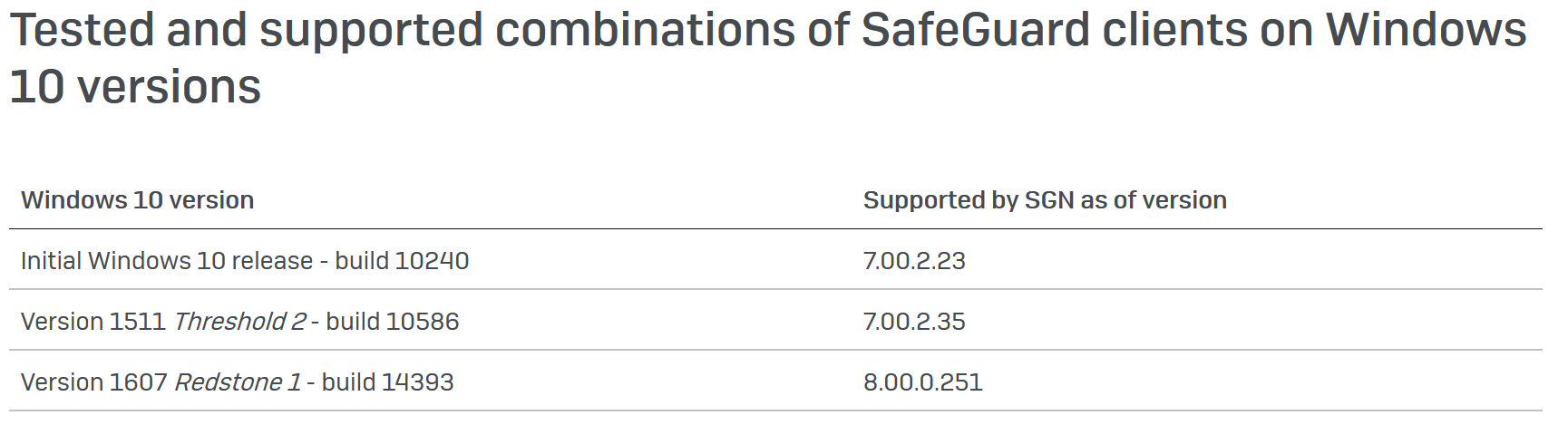Click the 'Tested and supported combinations' page heading
This screenshot has width=1568, height=425.
767,58
